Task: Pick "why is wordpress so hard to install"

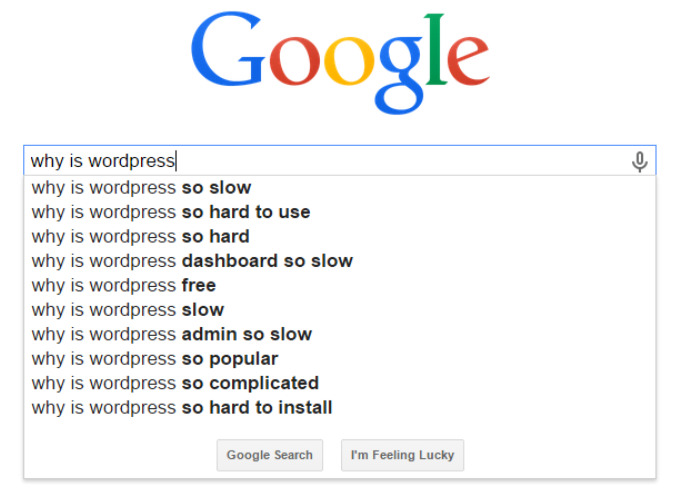Action: point(340,408)
